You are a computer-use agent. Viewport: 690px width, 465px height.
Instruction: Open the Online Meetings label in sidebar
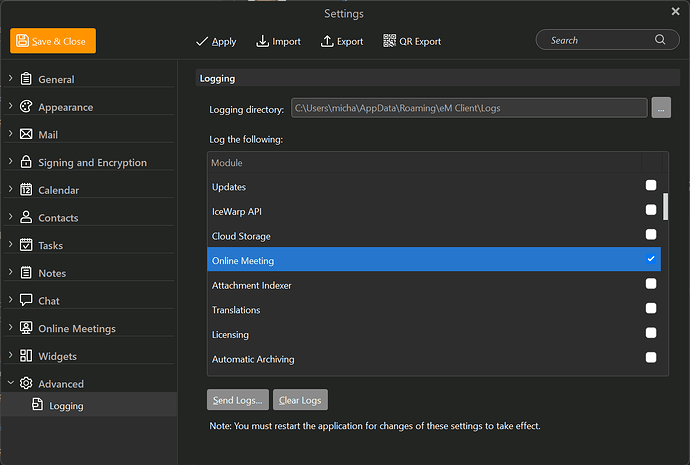pyautogui.click(x=77, y=329)
